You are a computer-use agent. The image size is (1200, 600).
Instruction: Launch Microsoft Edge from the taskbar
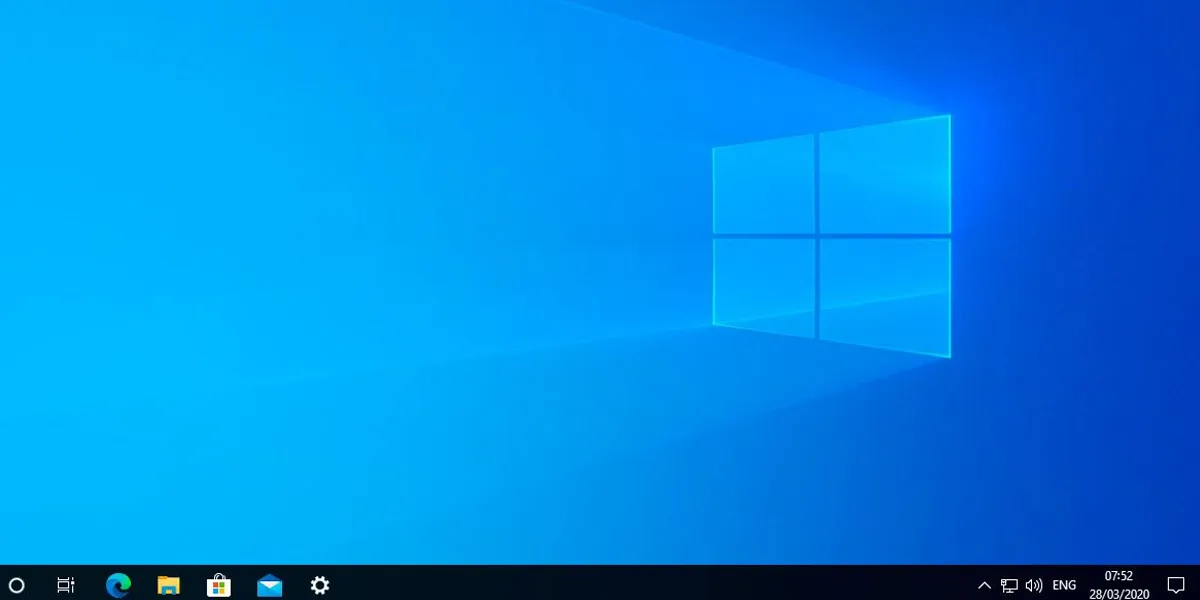(x=118, y=585)
